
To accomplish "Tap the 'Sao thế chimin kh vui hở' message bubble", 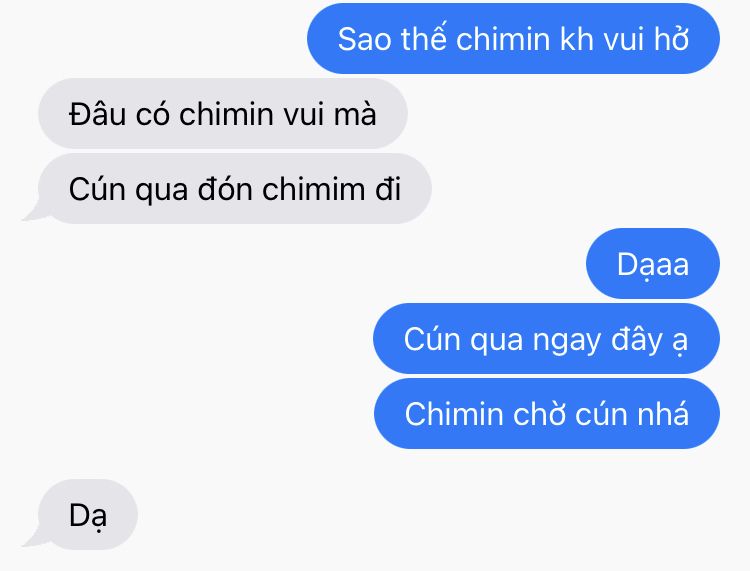I will 513,38.
